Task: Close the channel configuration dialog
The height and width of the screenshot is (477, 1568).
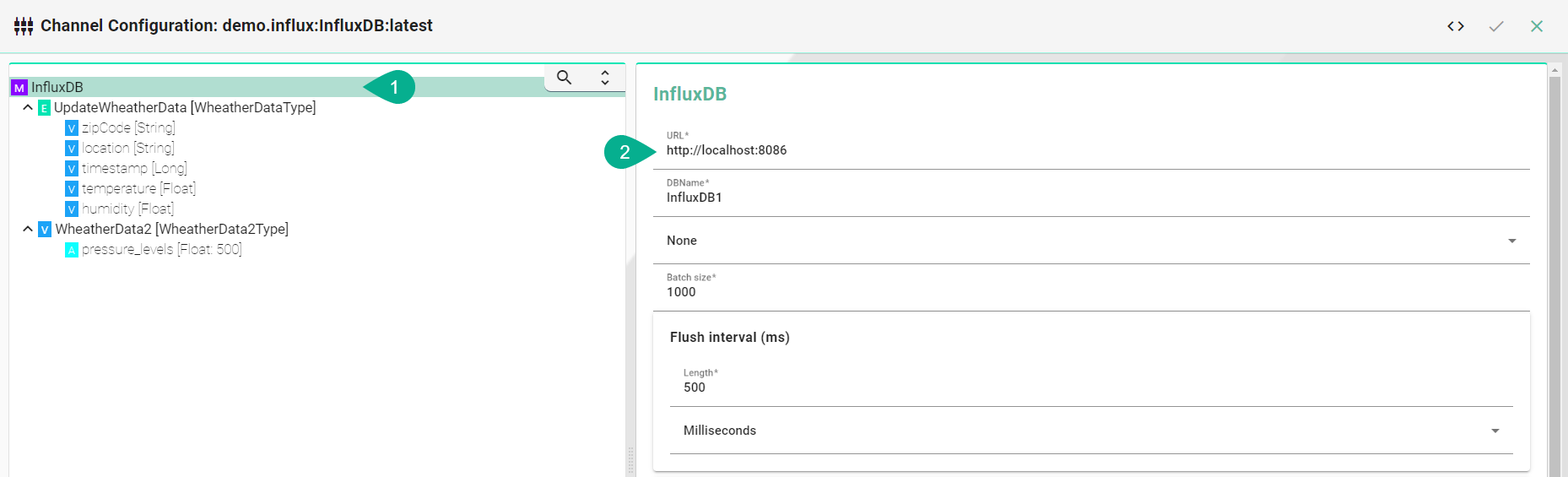Action: point(1536,26)
